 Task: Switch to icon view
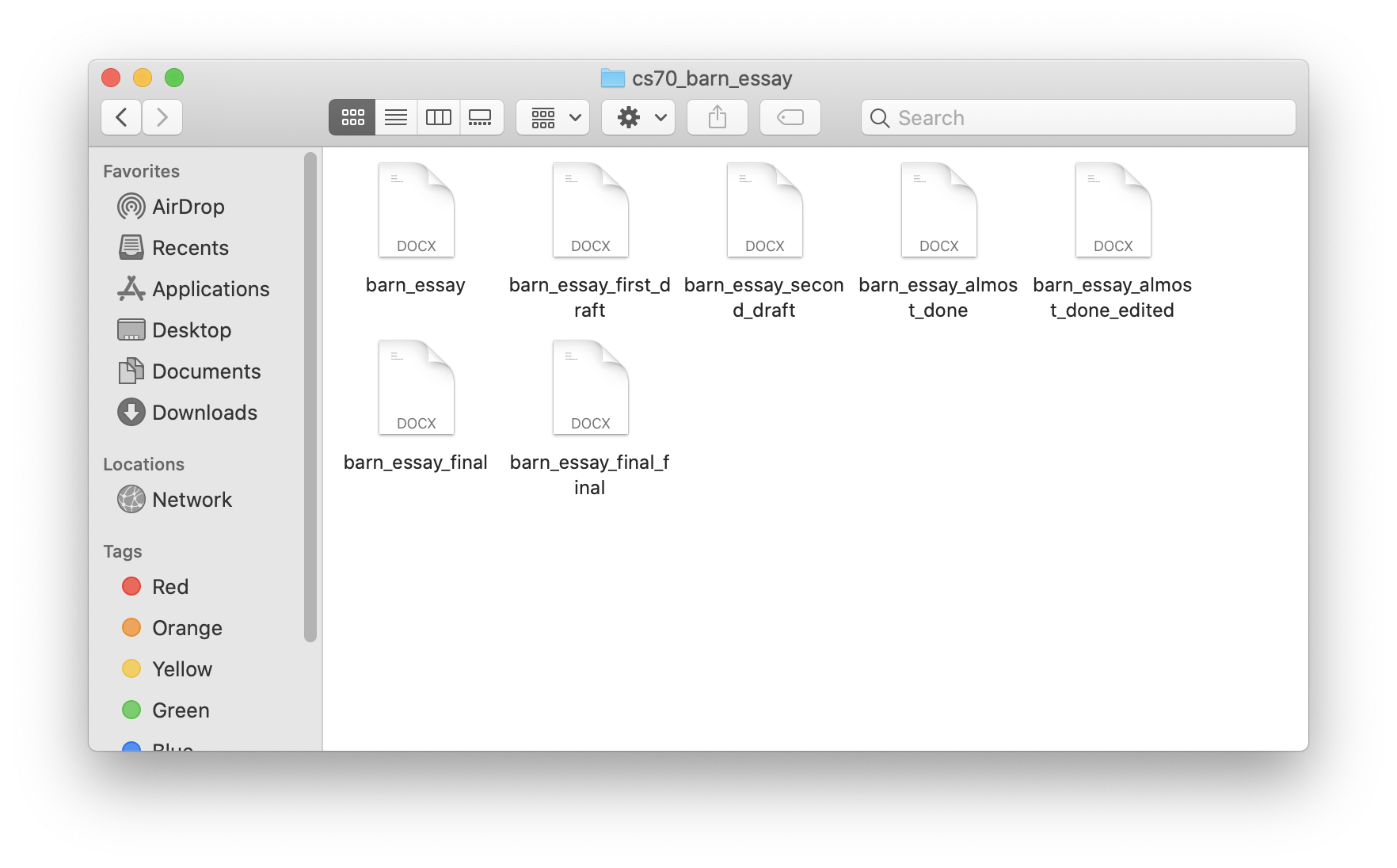click(x=352, y=116)
